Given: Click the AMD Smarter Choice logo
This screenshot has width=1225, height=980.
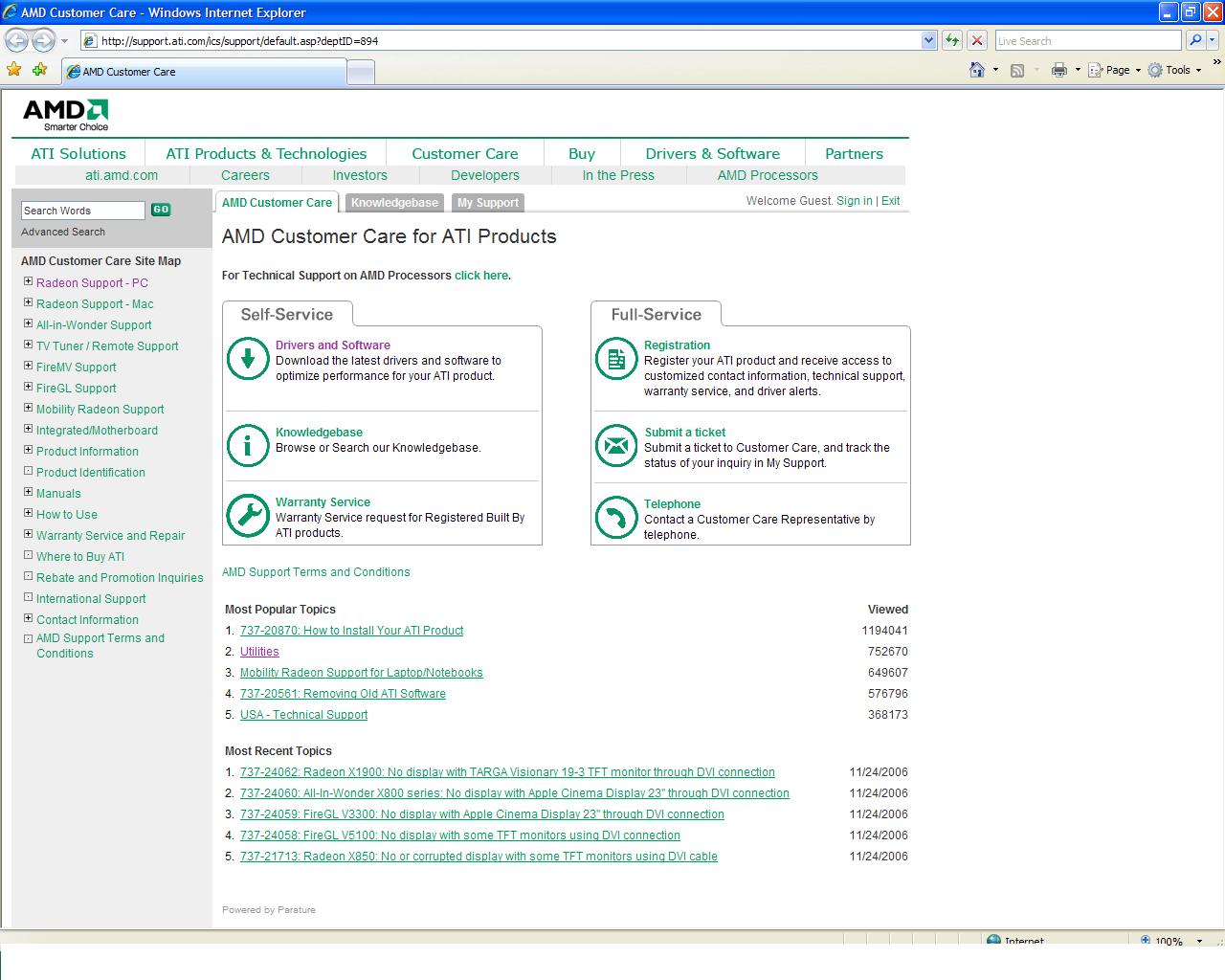Looking at the screenshot, I should pos(66,115).
